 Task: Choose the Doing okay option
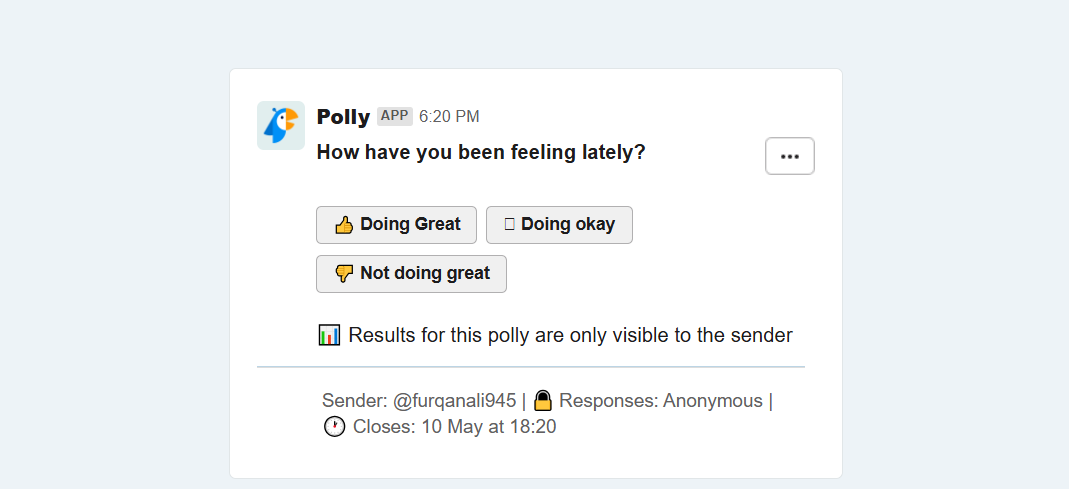(x=559, y=224)
